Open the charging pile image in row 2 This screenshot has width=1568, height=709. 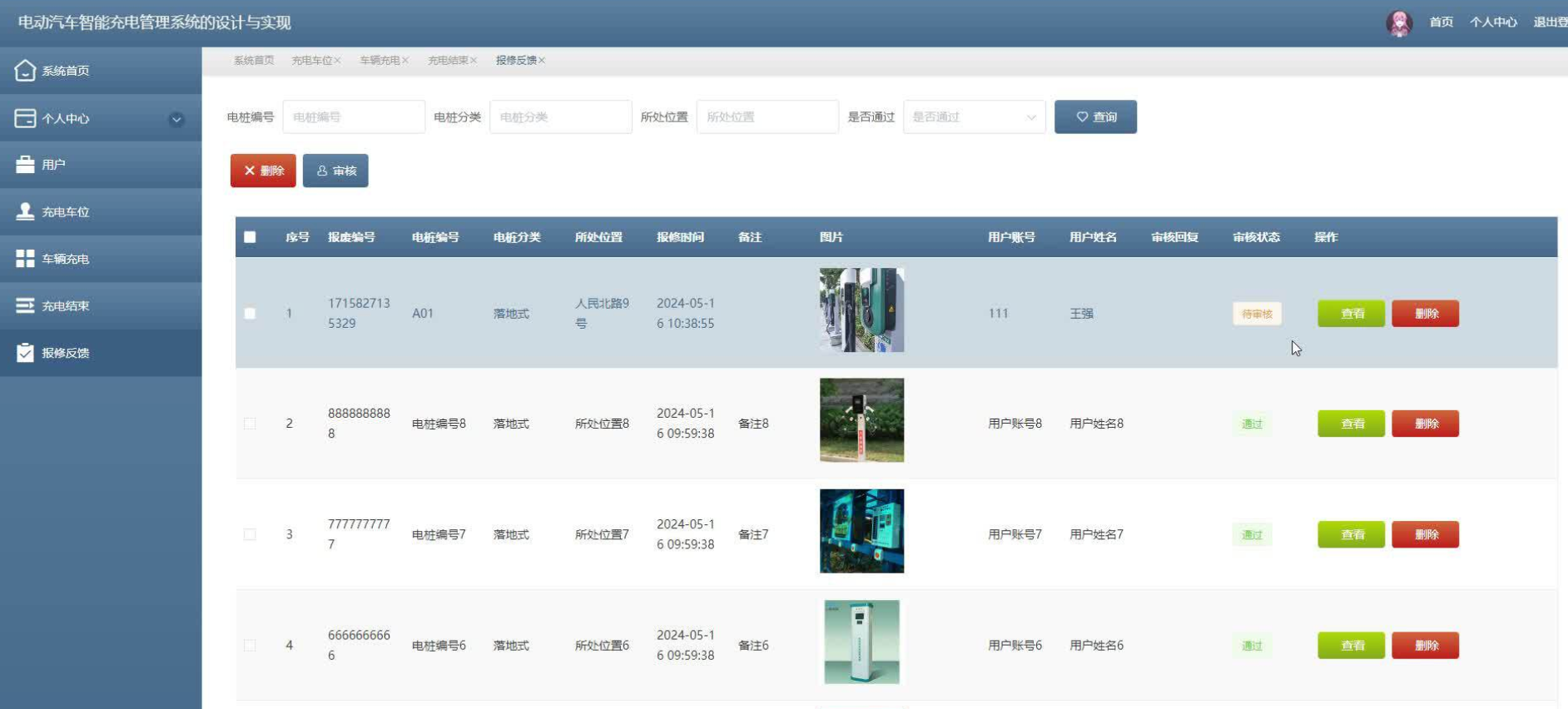pos(861,420)
